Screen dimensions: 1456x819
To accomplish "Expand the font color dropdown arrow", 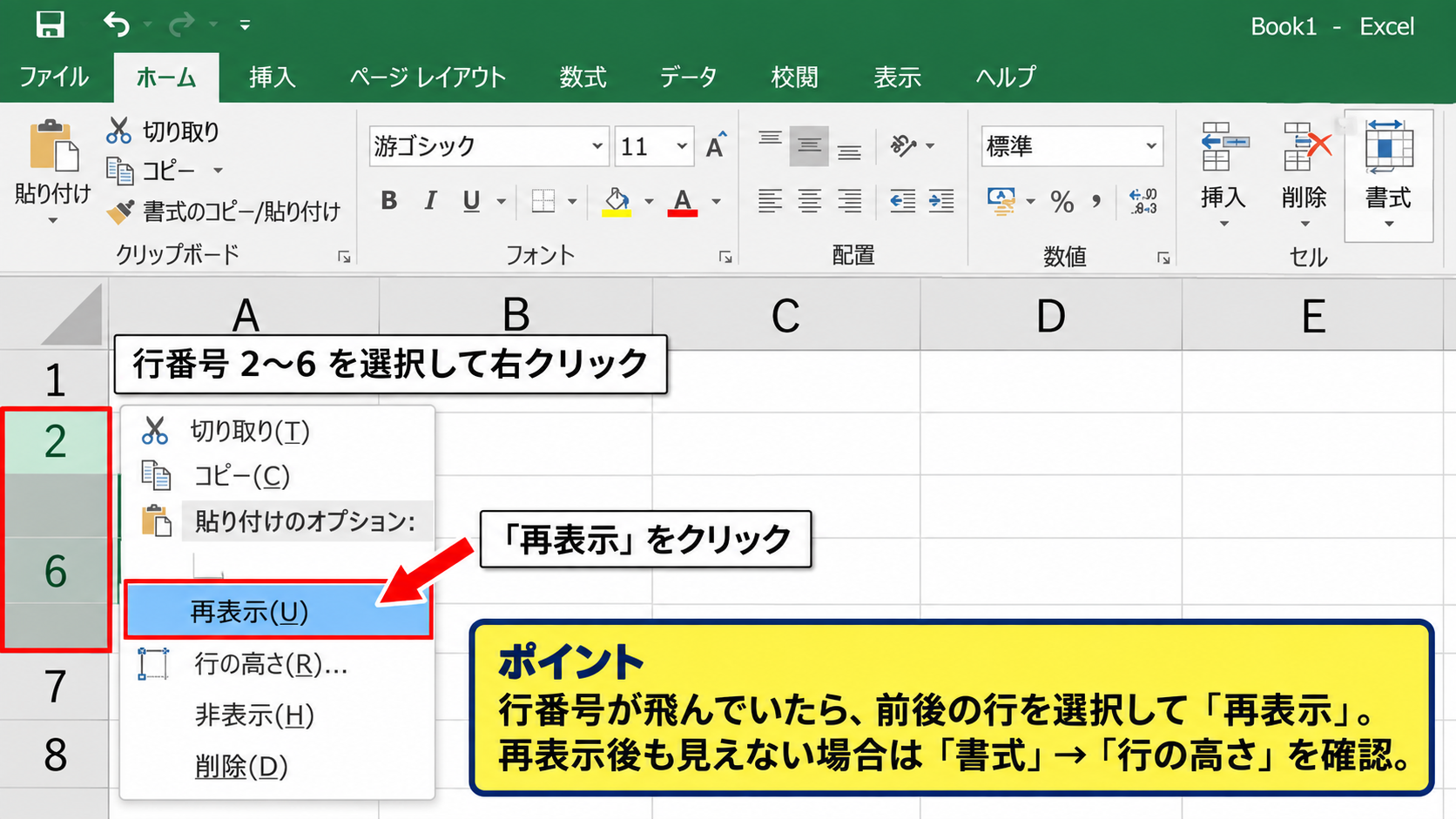I will pyautogui.click(x=716, y=202).
